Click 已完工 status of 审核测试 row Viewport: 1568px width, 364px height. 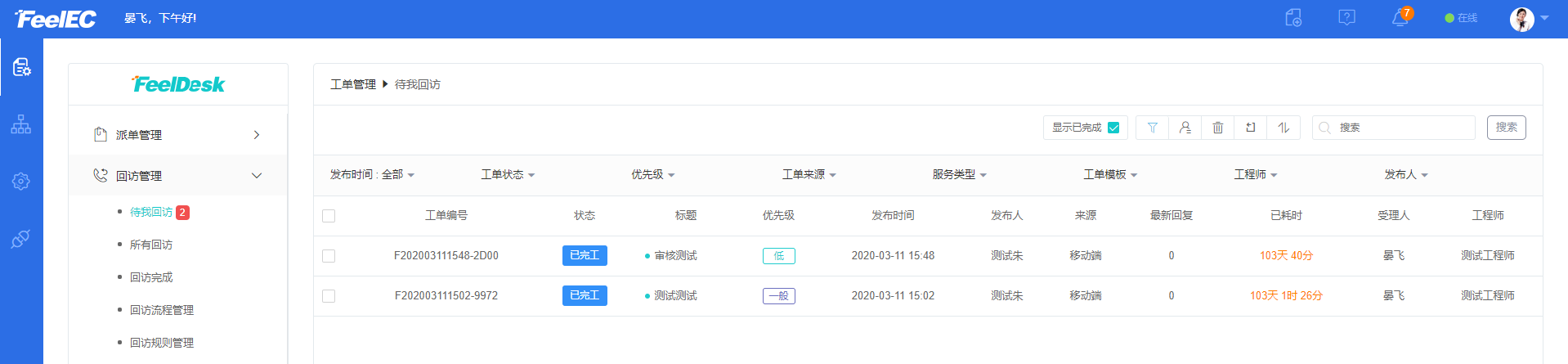click(x=585, y=256)
